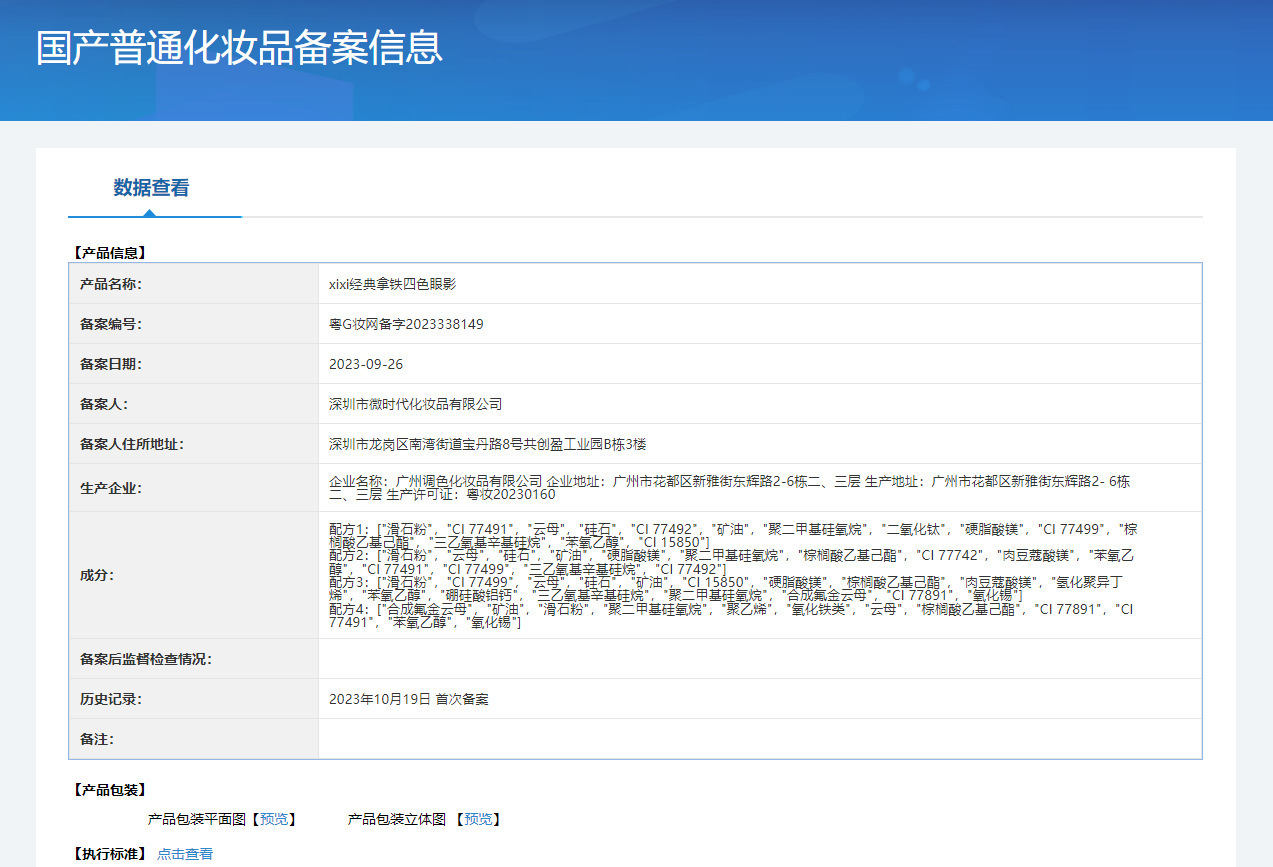
Task: Click the 备案后监督检查情况 row label
Action: click(146, 659)
